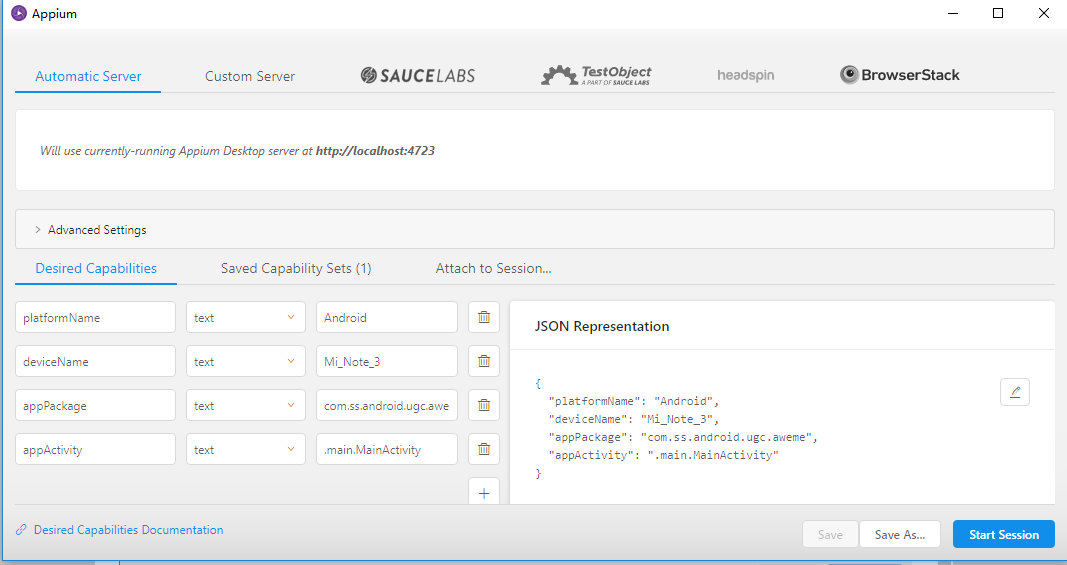
Task: Open type dropdown for platformName
Action: 245,317
